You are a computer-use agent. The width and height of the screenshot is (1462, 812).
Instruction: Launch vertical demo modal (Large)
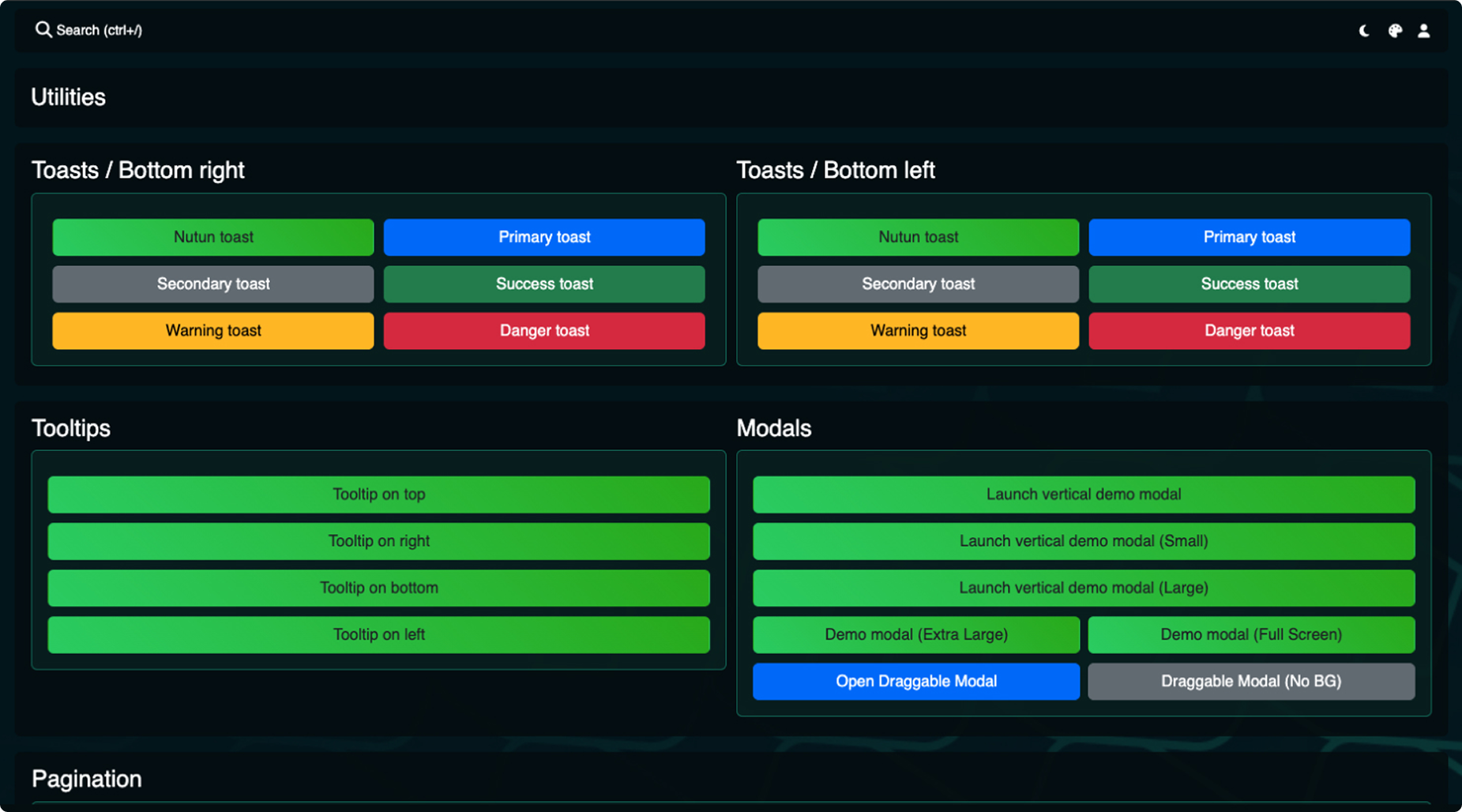click(1084, 588)
